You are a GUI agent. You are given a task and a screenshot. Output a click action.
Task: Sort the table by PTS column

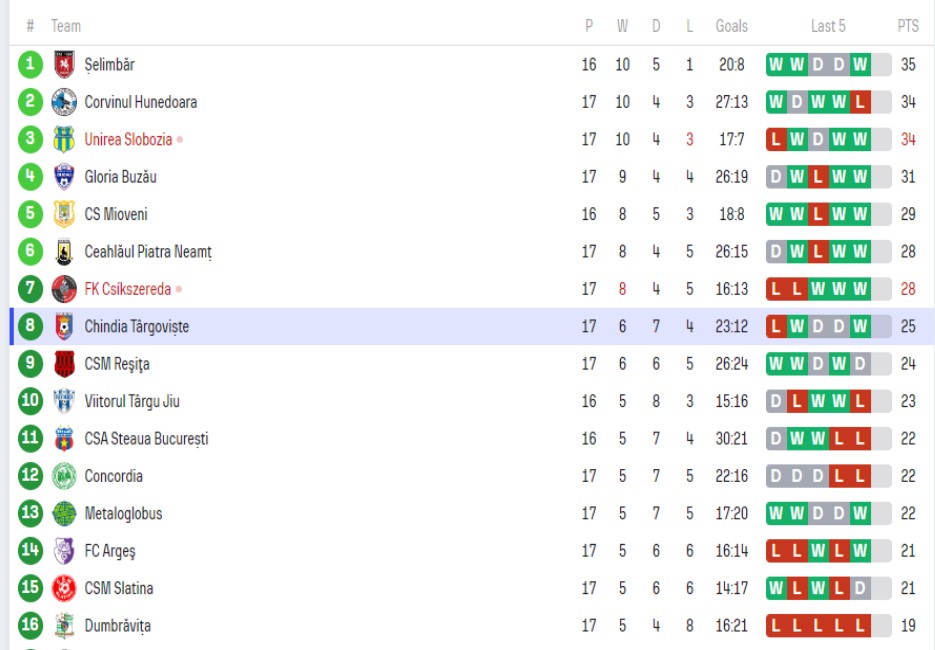[907, 26]
